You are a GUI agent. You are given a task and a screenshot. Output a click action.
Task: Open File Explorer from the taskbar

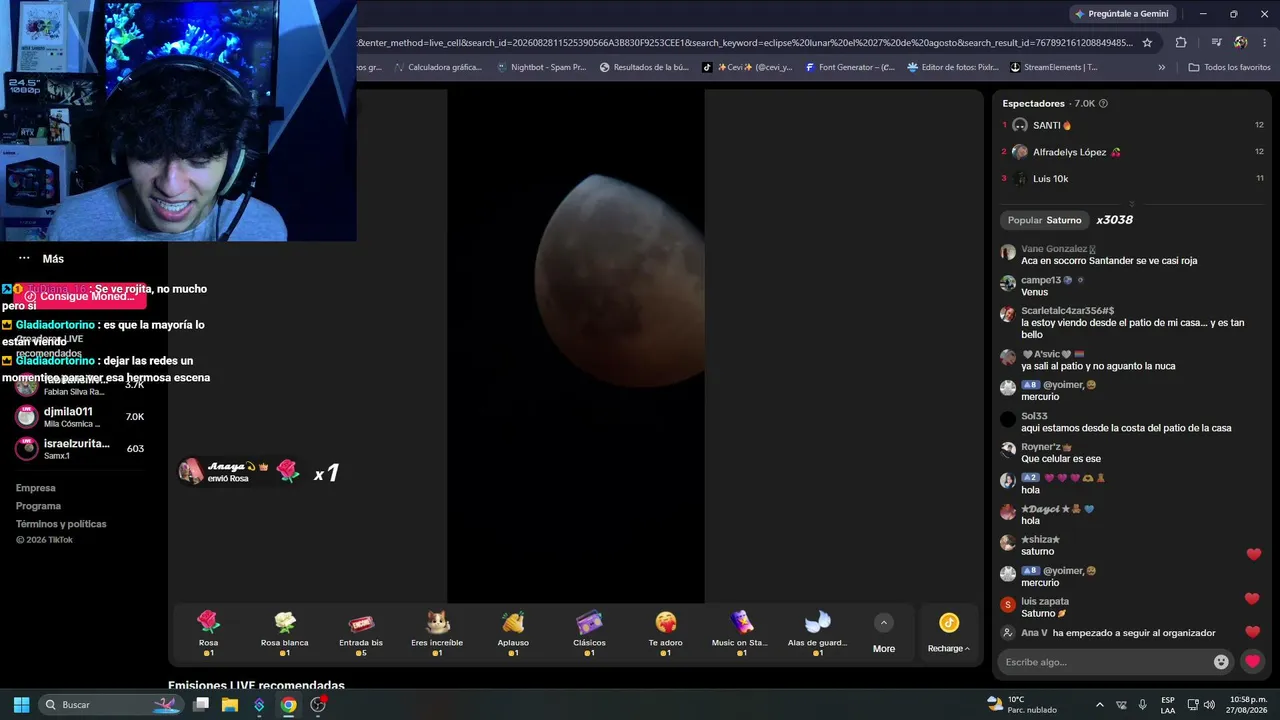(230, 704)
